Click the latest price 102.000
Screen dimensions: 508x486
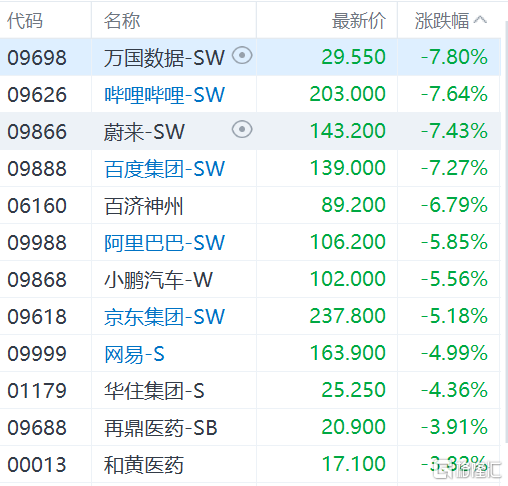tap(348, 279)
